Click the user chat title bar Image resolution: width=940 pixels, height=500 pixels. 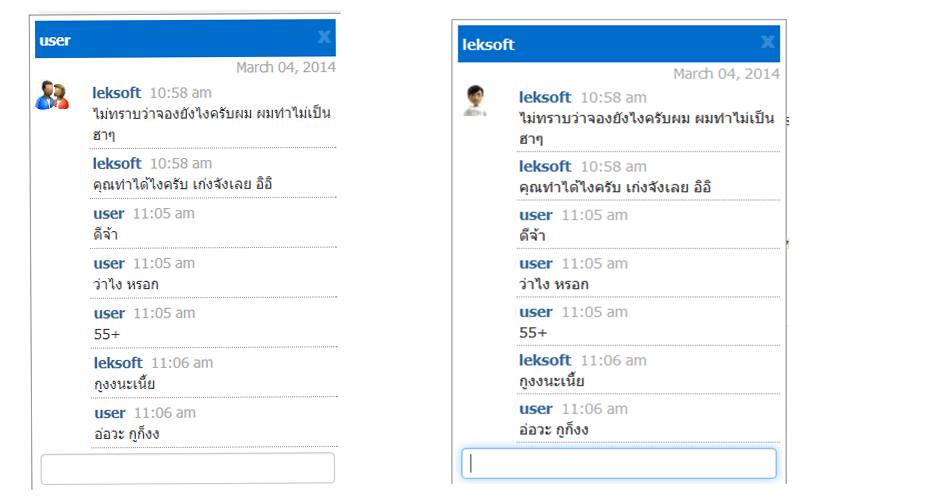(185, 38)
